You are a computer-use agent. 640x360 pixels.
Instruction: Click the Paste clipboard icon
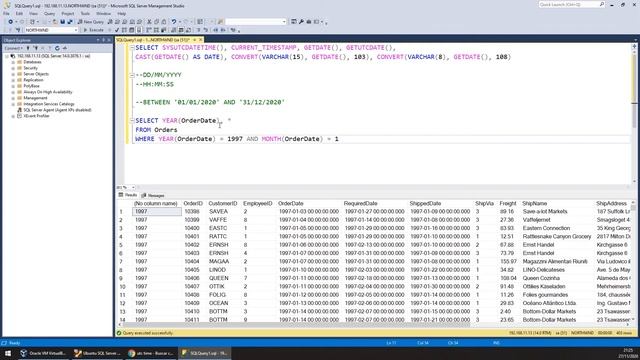coord(164,22)
